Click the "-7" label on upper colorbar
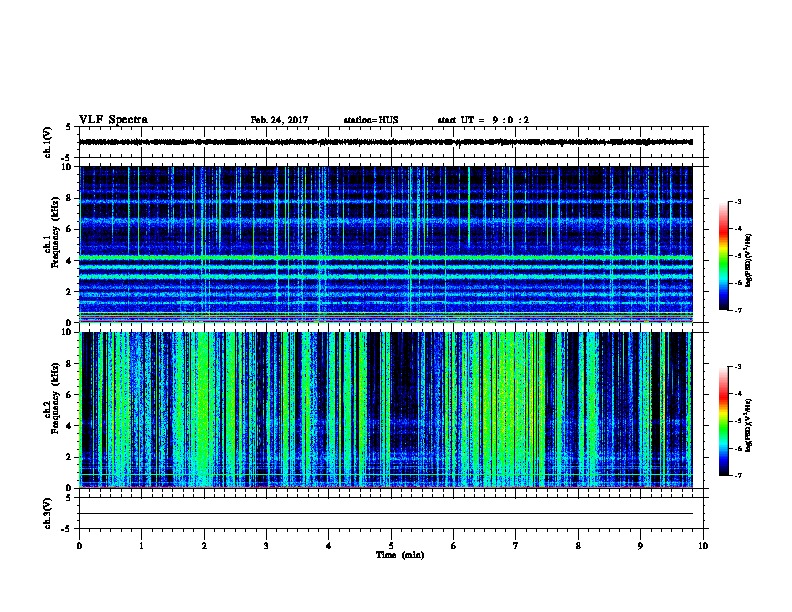This screenshot has height=612, width=792. 737,310
